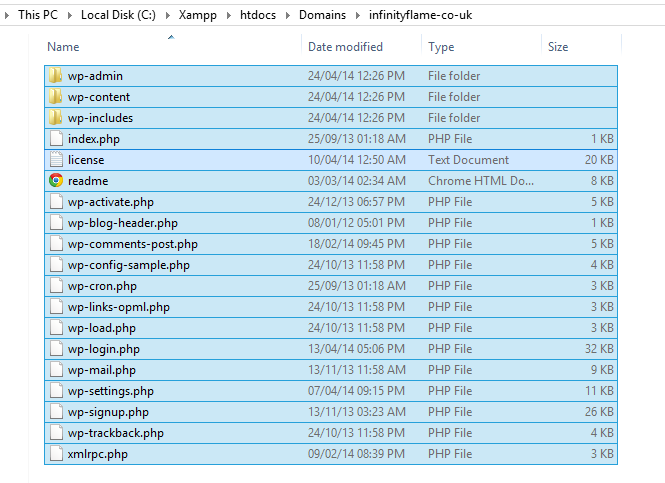This screenshot has height=483, width=665.
Task: Select the wp-load.php file name
Action: click(x=102, y=328)
